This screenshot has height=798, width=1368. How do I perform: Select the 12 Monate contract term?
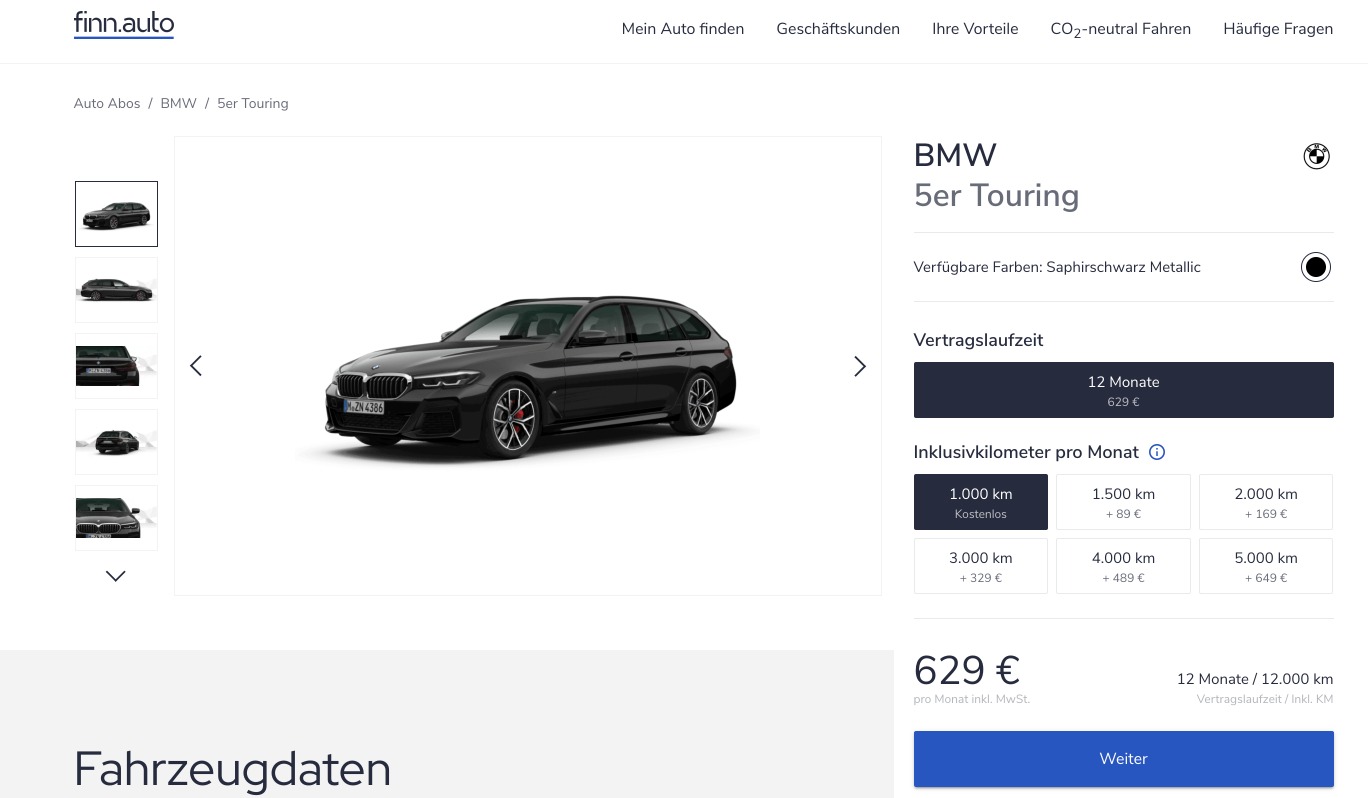(x=1123, y=390)
